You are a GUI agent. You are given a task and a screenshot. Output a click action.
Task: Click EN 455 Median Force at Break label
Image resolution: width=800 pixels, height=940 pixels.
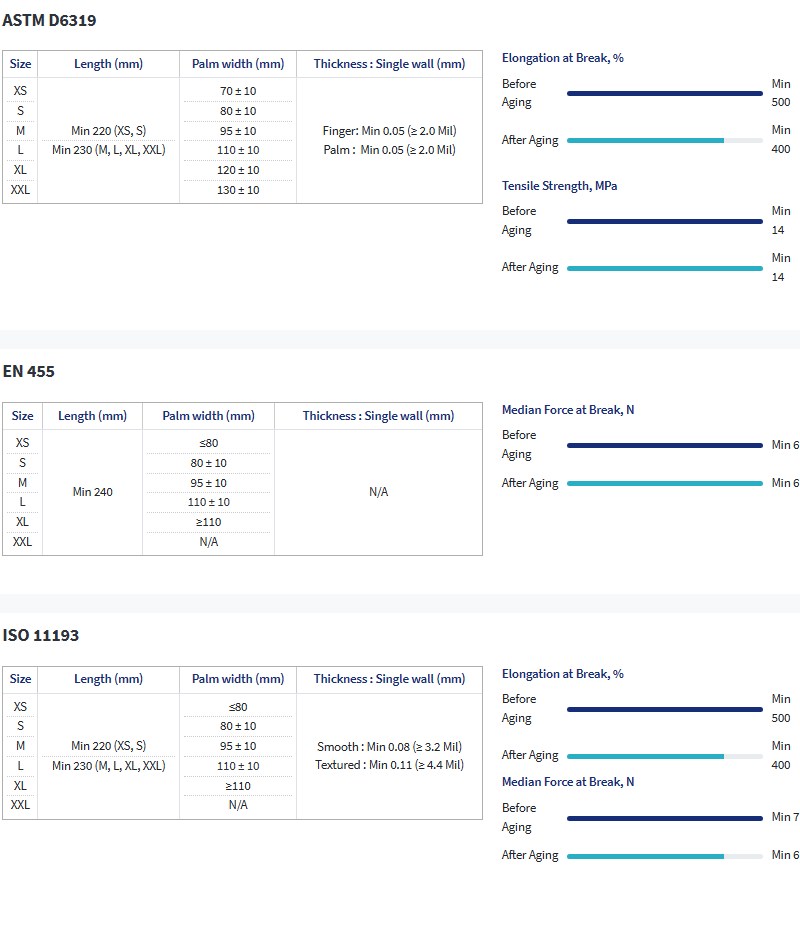(x=567, y=410)
